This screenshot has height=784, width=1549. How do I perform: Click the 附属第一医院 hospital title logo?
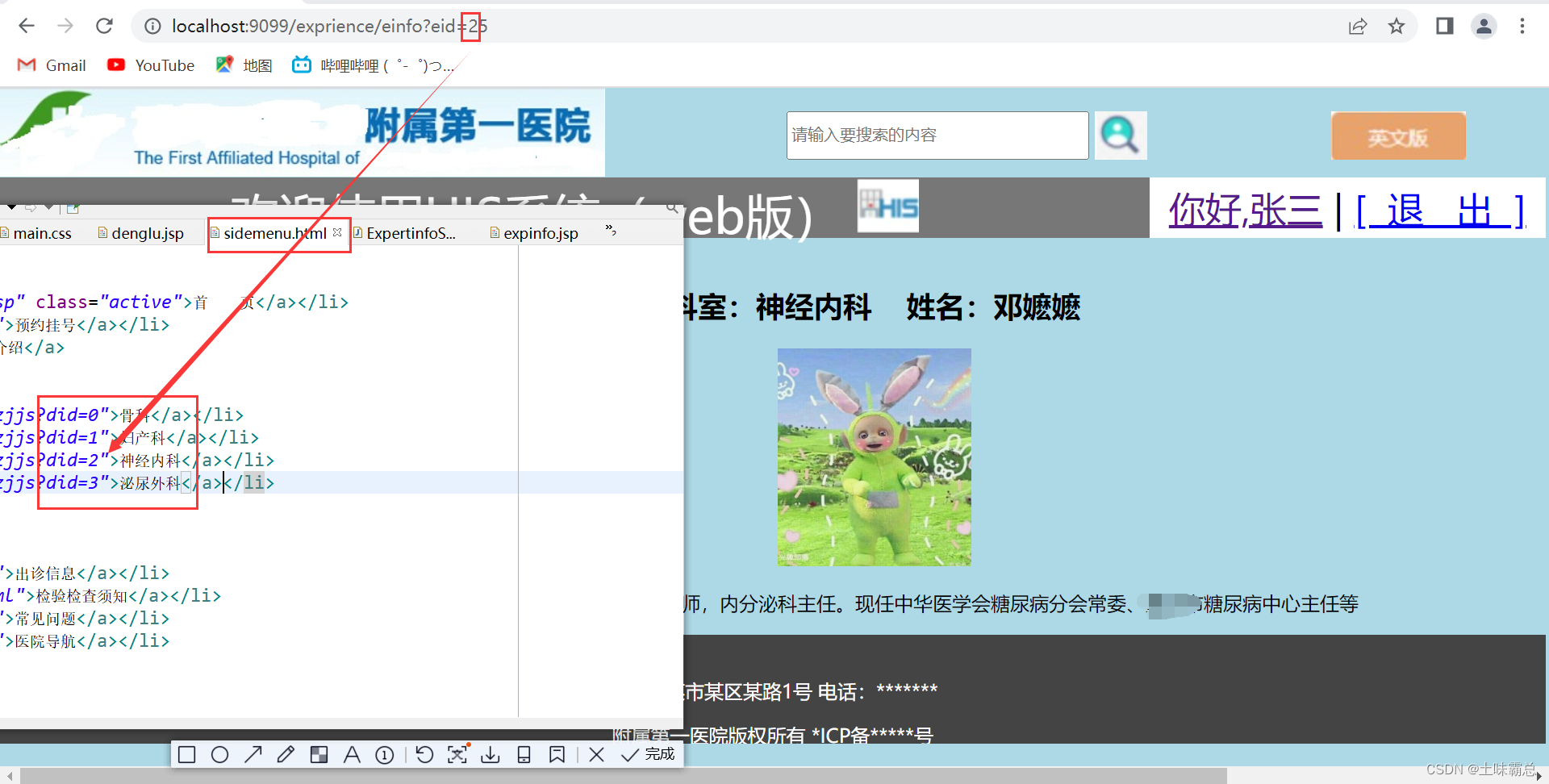click(478, 127)
